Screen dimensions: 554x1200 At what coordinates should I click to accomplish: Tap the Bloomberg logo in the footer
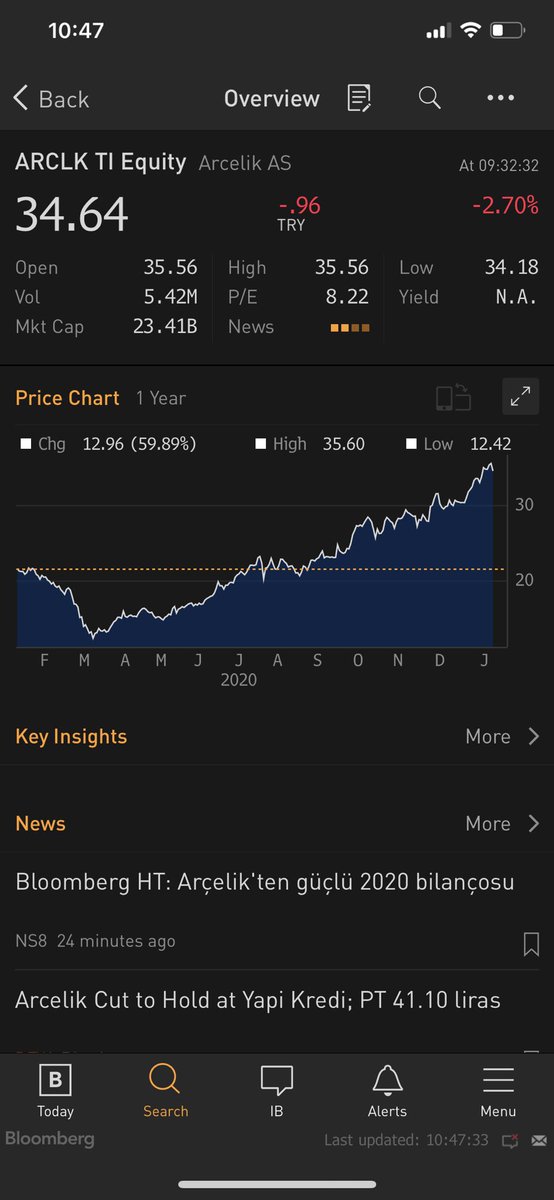(50, 1139)
